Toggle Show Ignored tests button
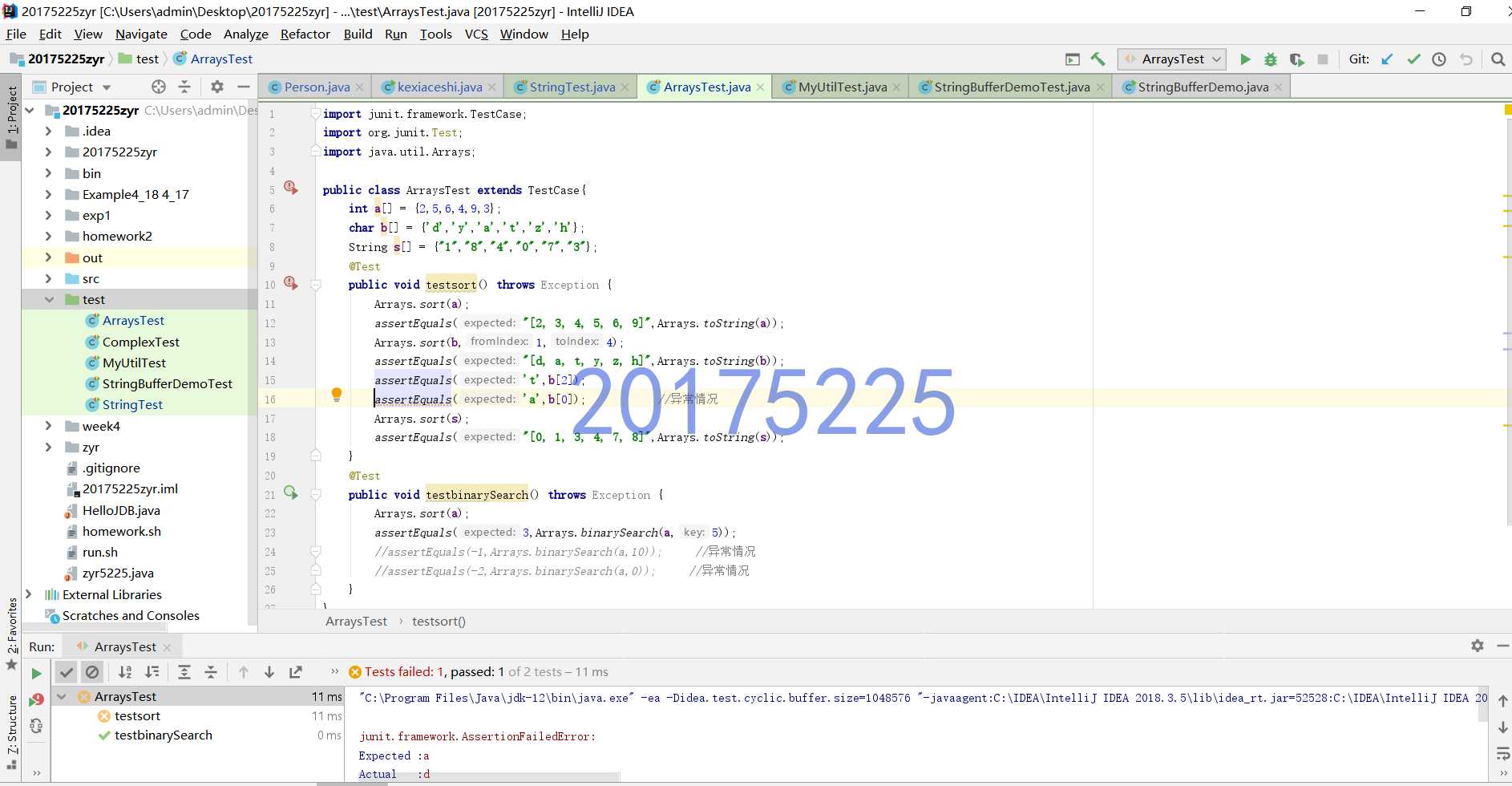Image resolution: width=1512 pixels, height=786 pixels. [92, 672]
